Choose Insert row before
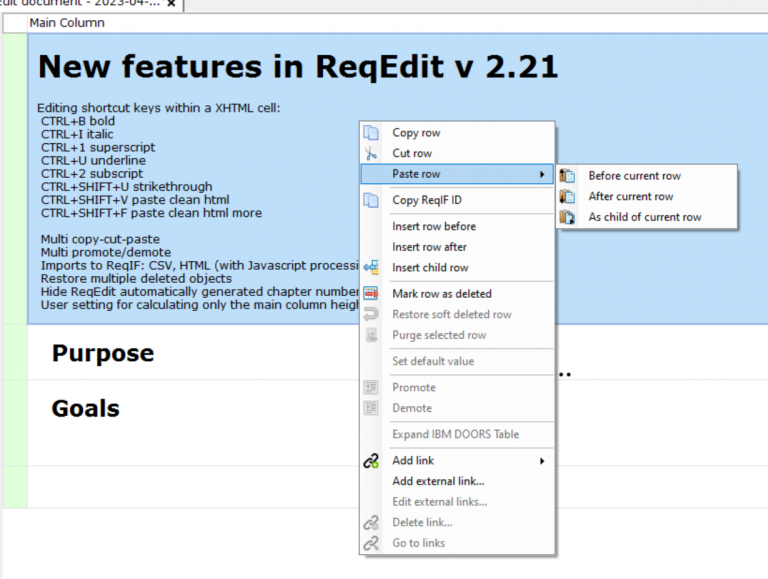 (x=457, y=226)
